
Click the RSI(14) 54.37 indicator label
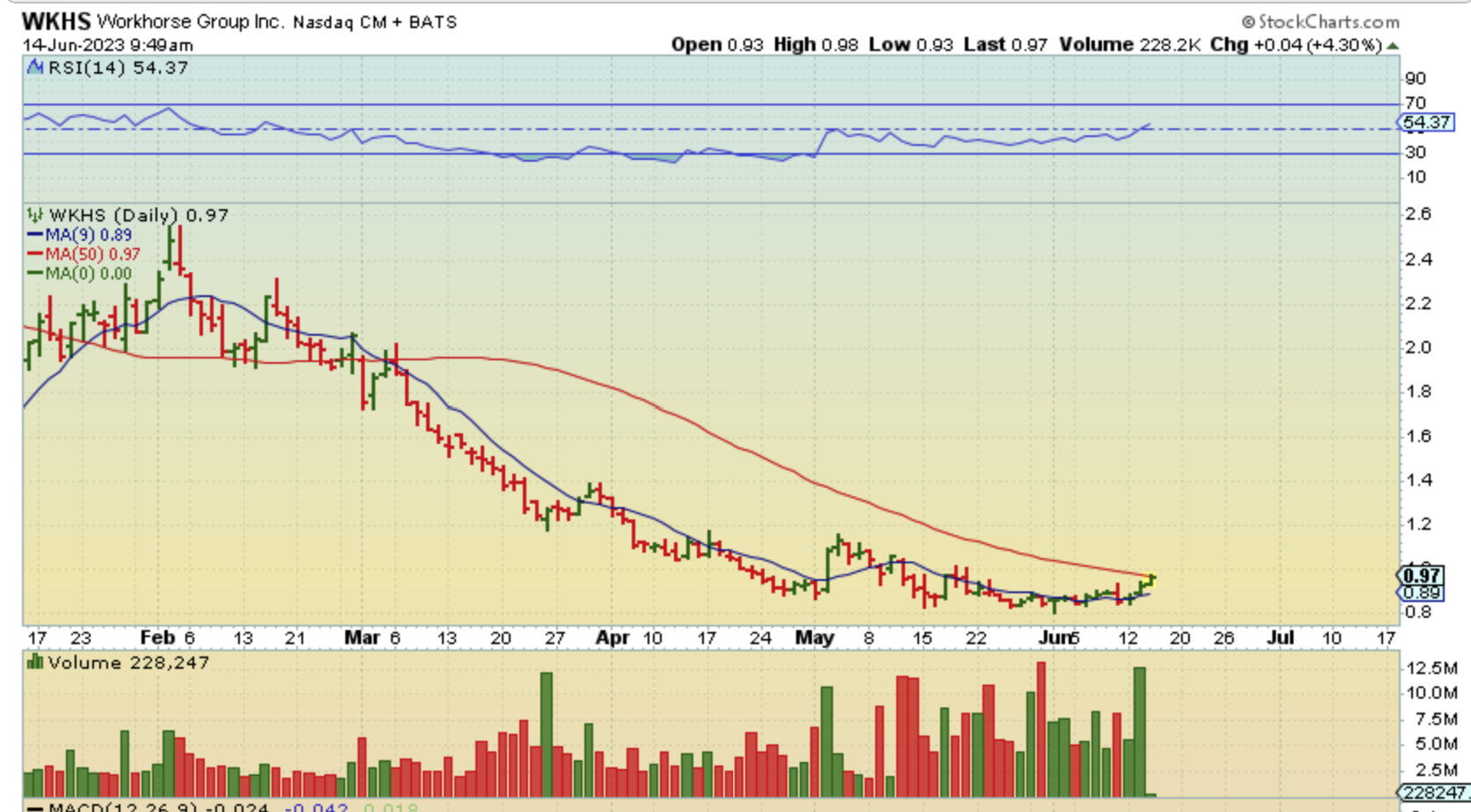pos(118,68)
